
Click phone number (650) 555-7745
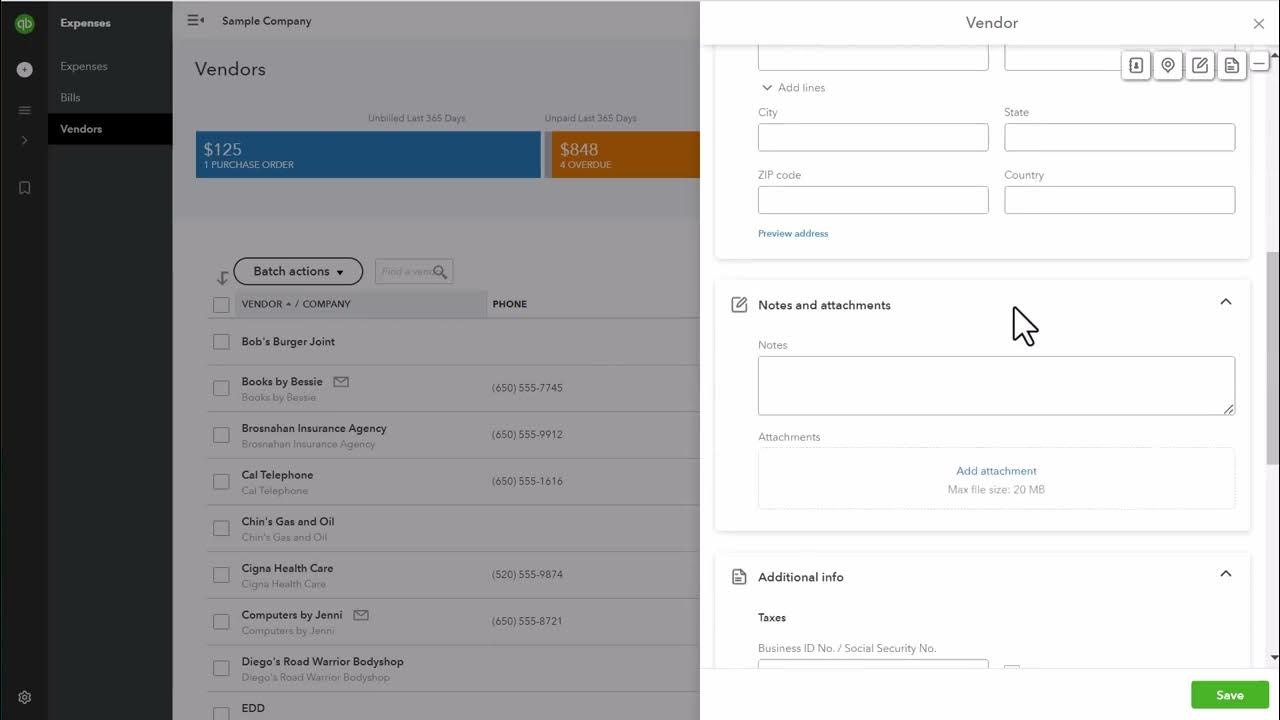527,388
